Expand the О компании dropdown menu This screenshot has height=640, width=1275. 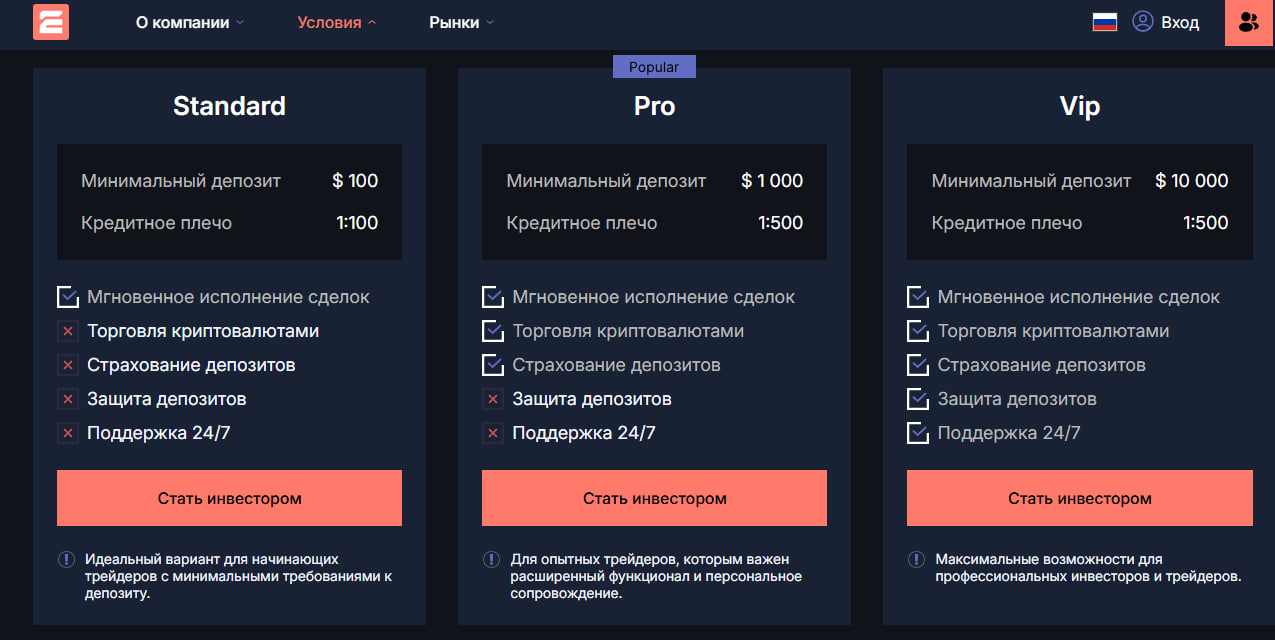click(190, 22)
